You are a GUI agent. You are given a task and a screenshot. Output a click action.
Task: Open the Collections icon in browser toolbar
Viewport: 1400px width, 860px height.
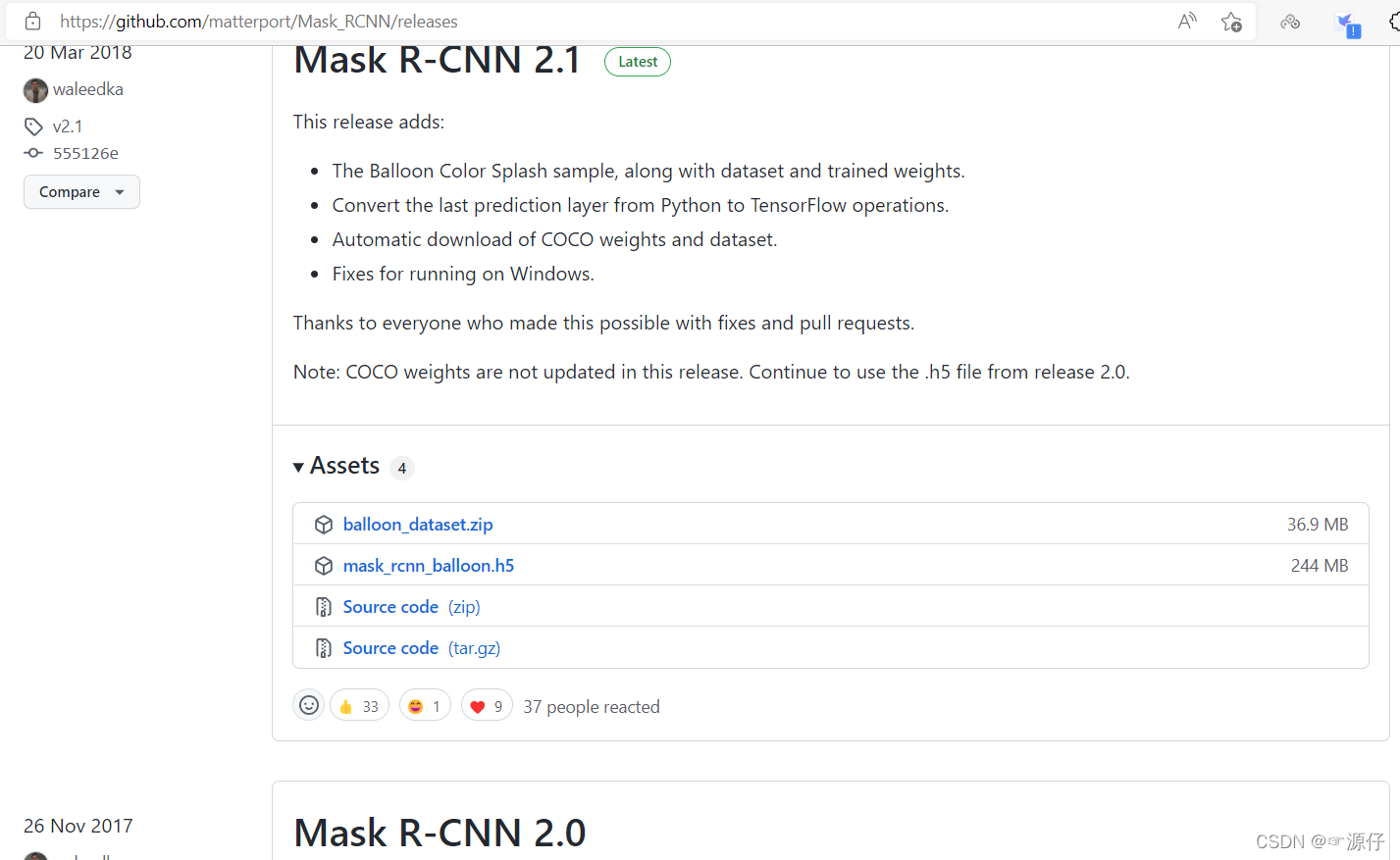pos(1290,21)
